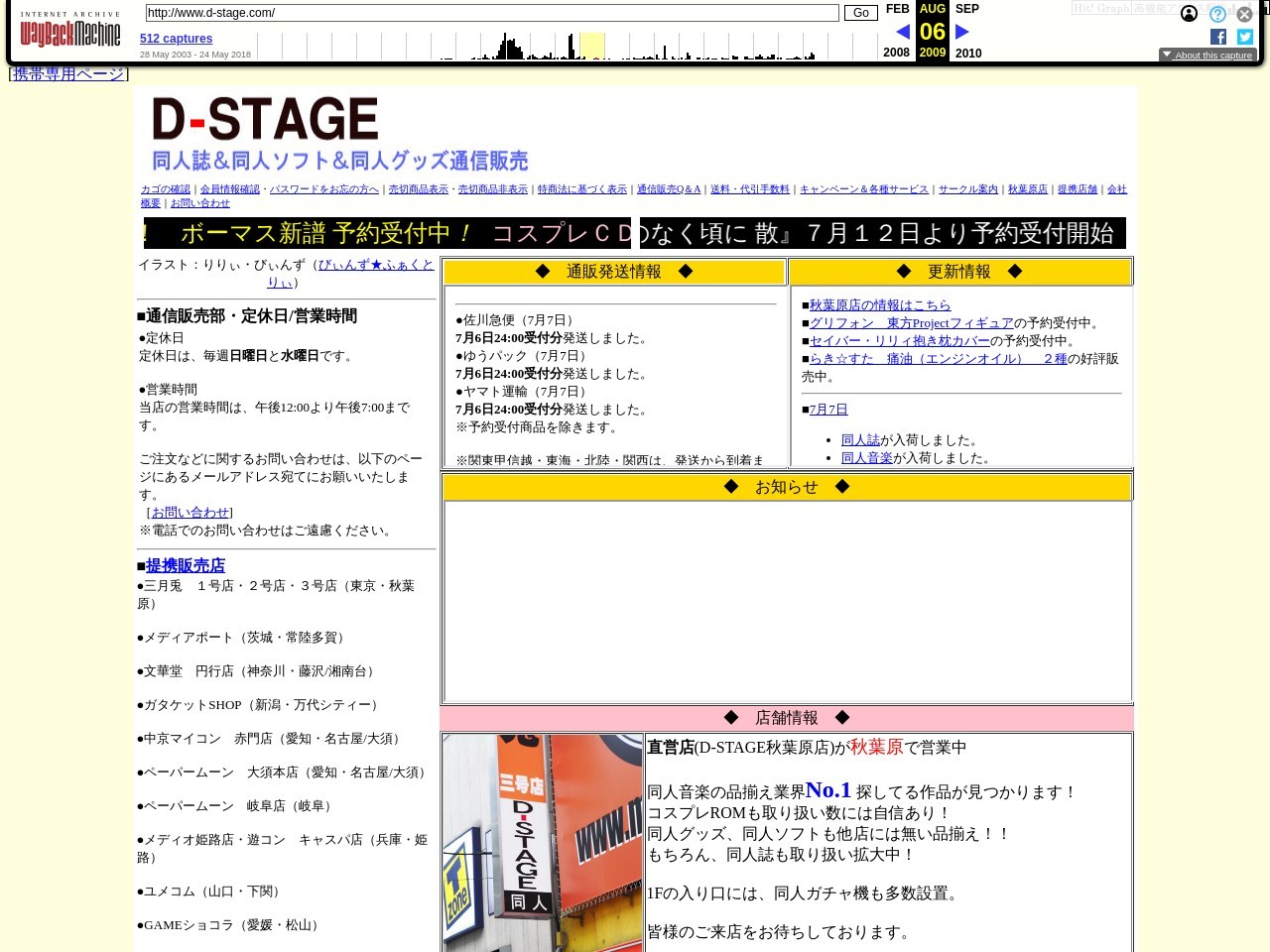
Task: Open the 携帯専用ページ mobile link
Action: pos(67,73)
